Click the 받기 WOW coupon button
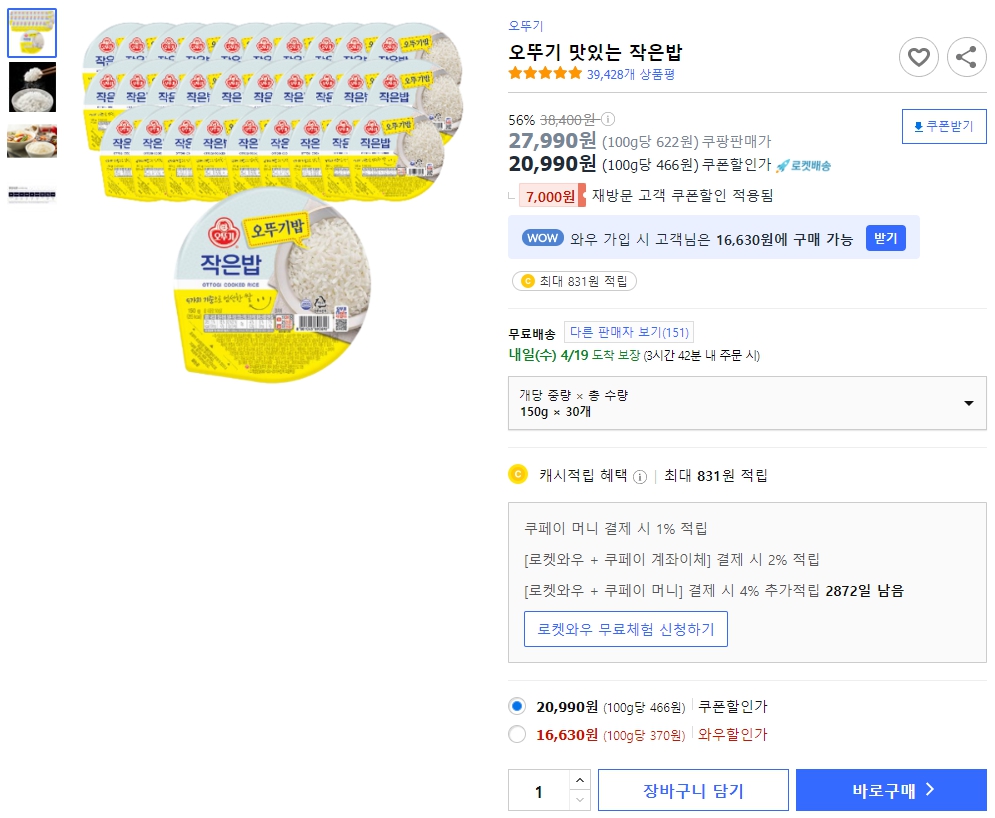The width and height of the screenshot is (995, 818). coord(884,237)
